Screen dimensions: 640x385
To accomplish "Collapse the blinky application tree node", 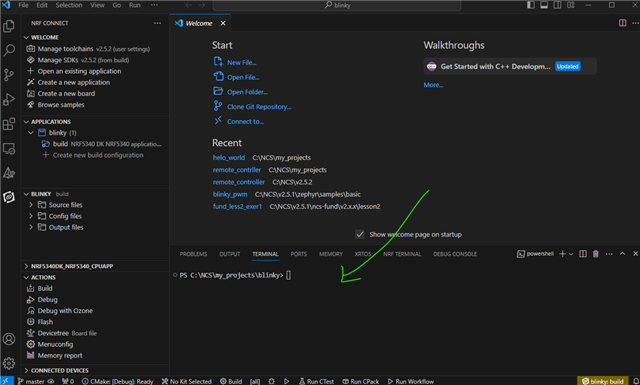I will (x=31, y=133).
